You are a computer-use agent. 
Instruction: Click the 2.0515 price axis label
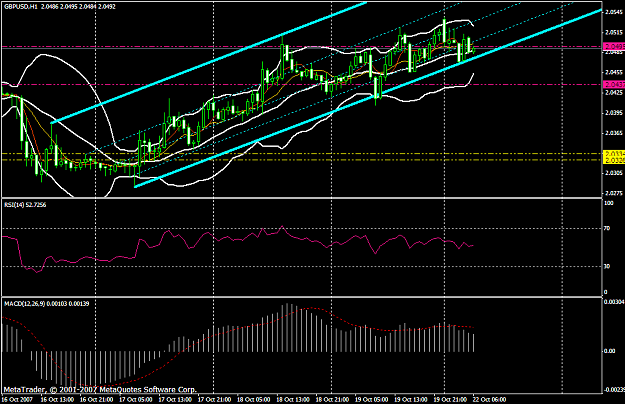[x=614, y=32]
